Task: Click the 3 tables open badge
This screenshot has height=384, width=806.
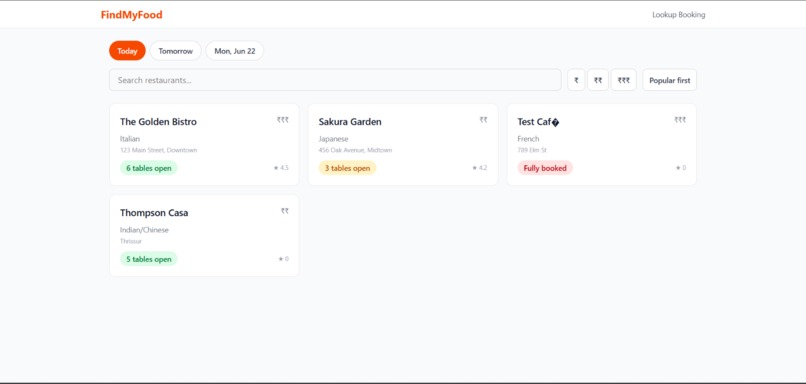Action: point(347,168)
